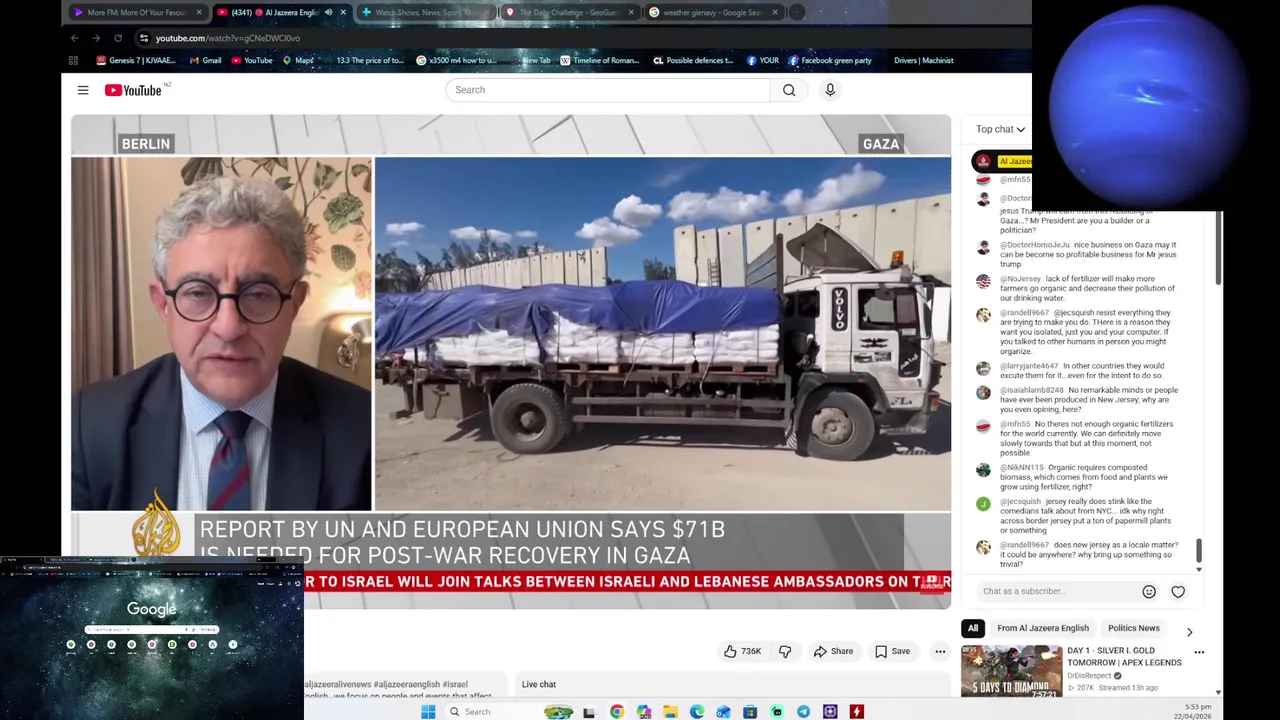1280x720 pixels.
Task: Go forward using the browser forward arrow
Action: (x=96, y=38)
